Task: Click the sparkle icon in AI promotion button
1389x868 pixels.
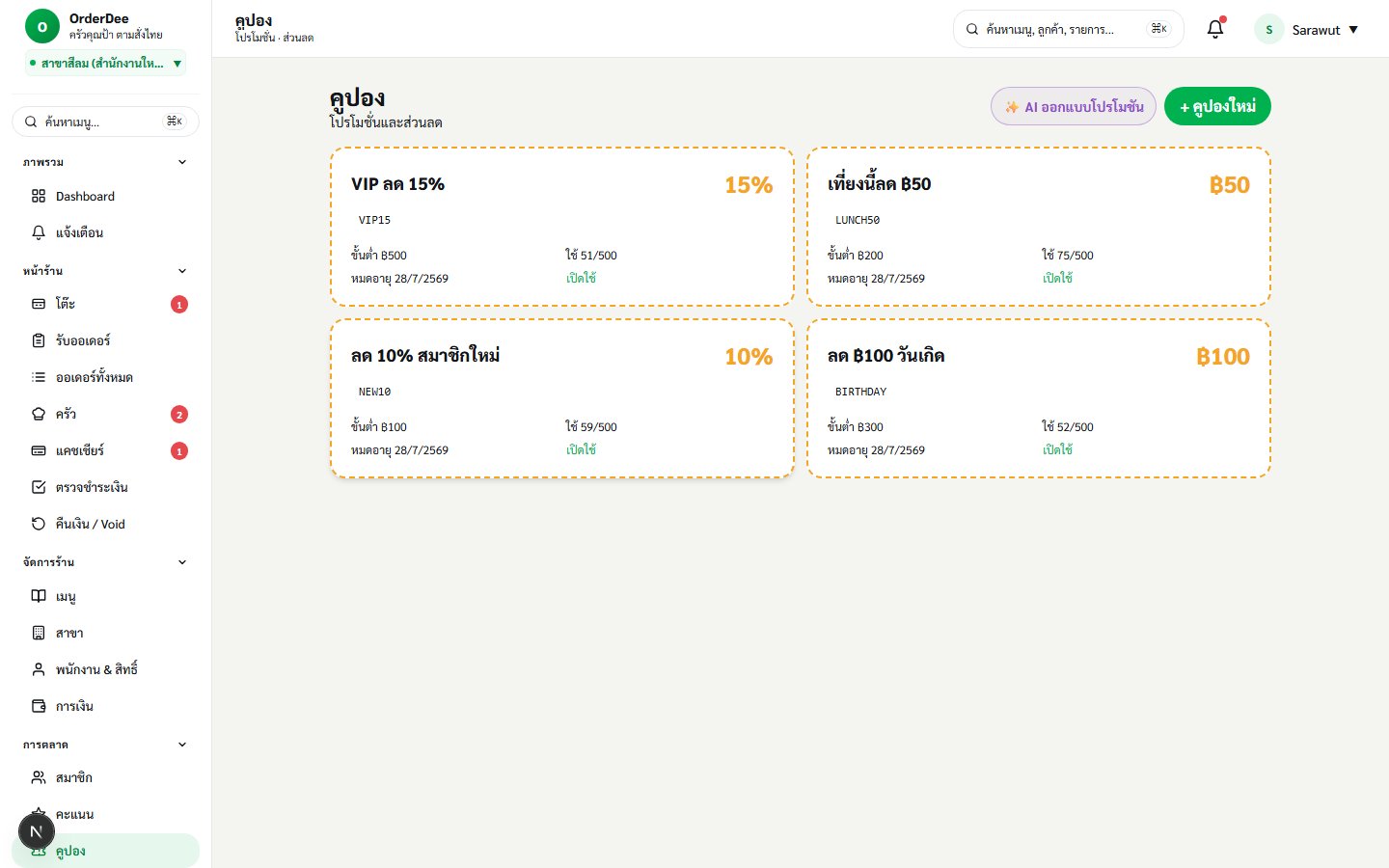Action: (1012, 107)
